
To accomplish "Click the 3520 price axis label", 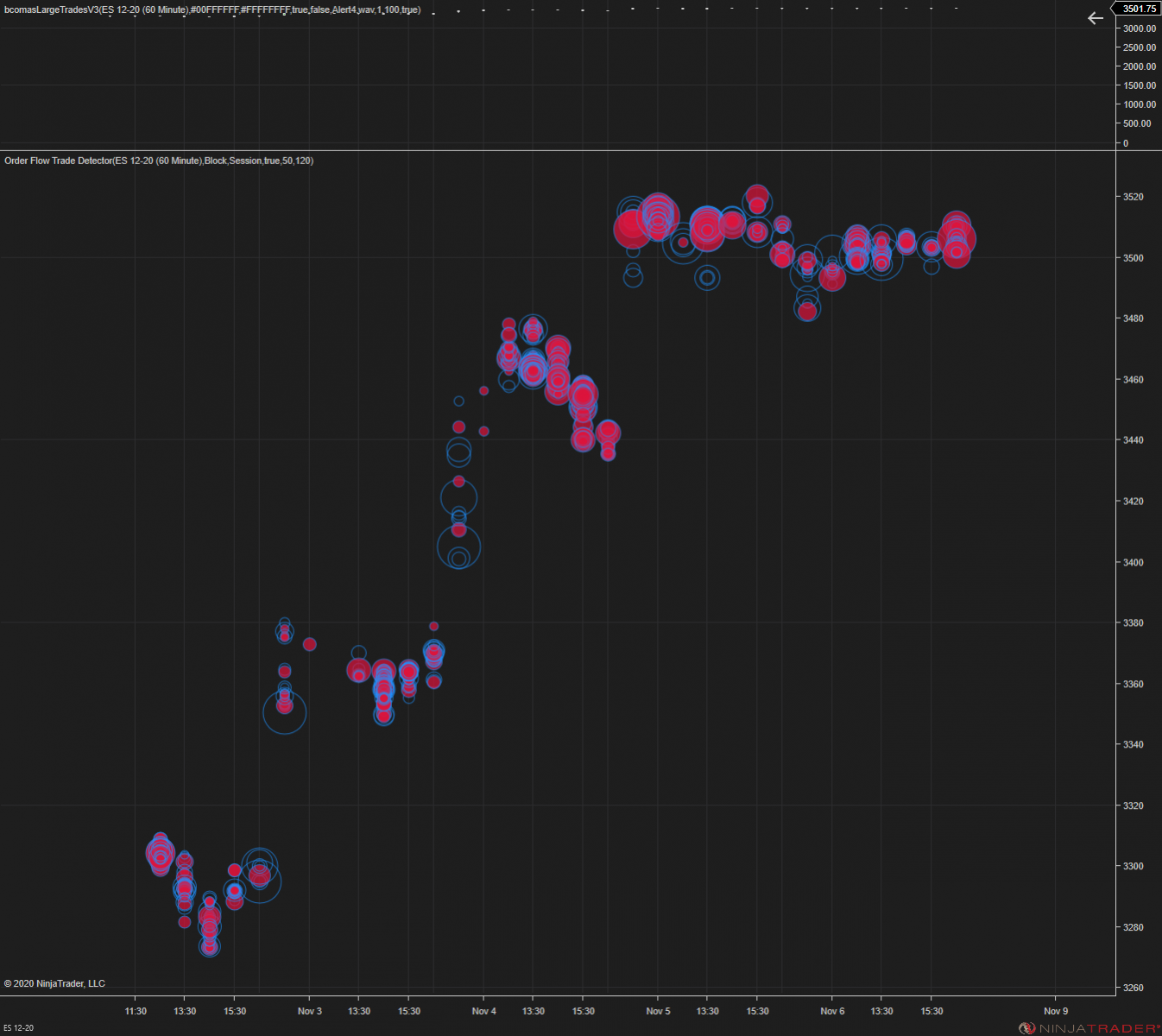I will (1134, 197).
